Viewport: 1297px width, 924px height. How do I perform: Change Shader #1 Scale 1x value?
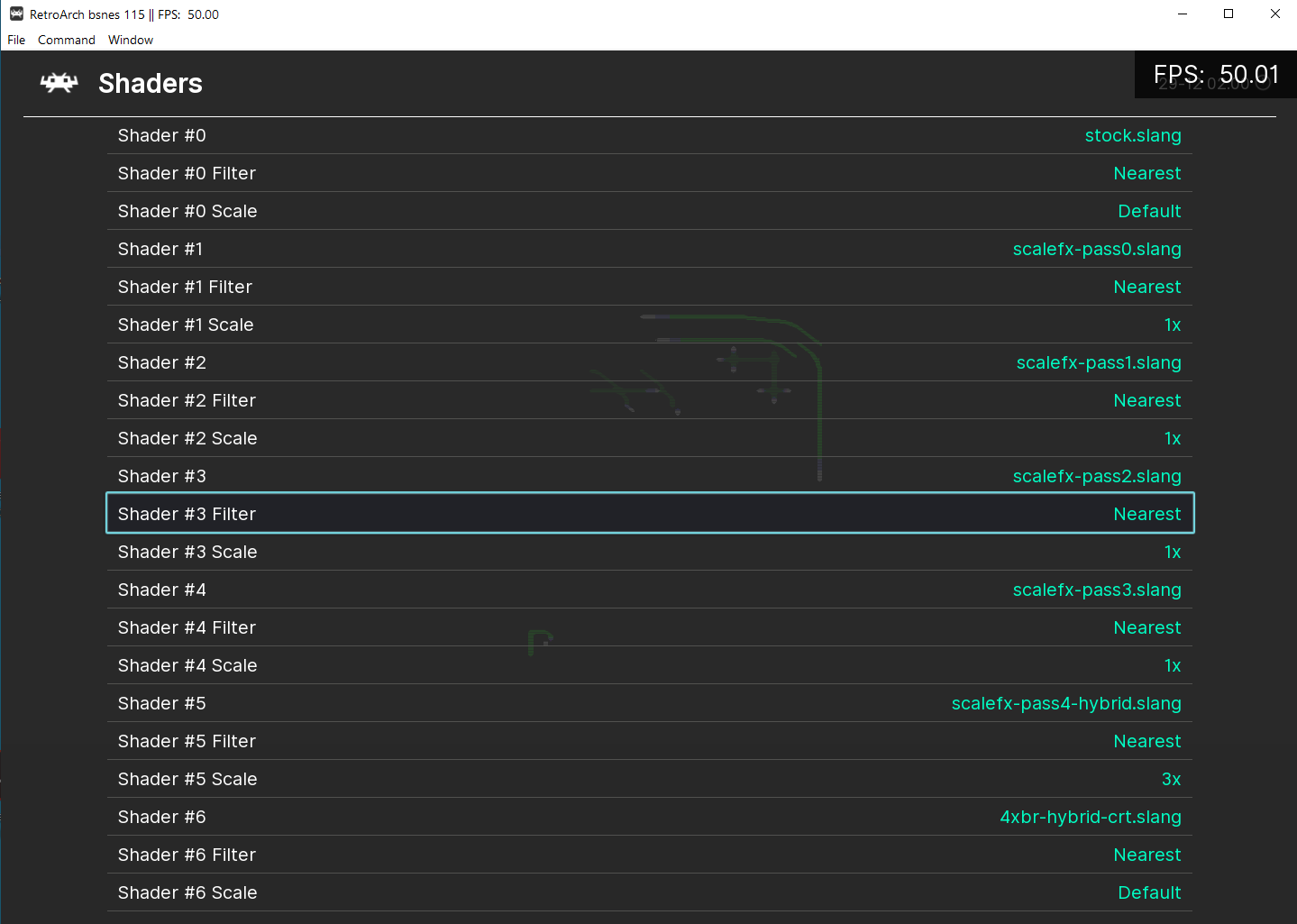click(x=1172, y=325)
